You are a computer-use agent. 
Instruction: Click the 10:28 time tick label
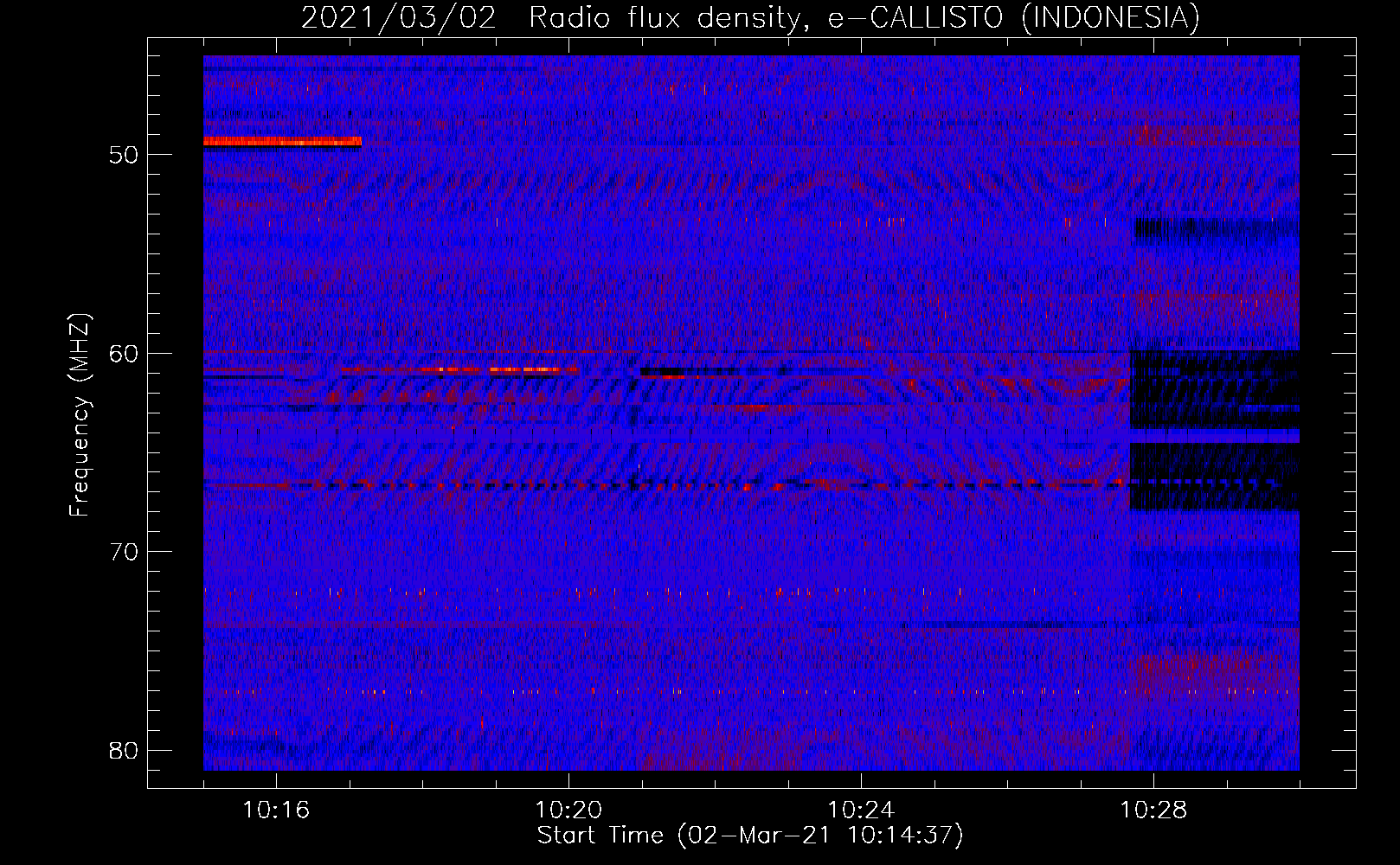(1153, 811)
